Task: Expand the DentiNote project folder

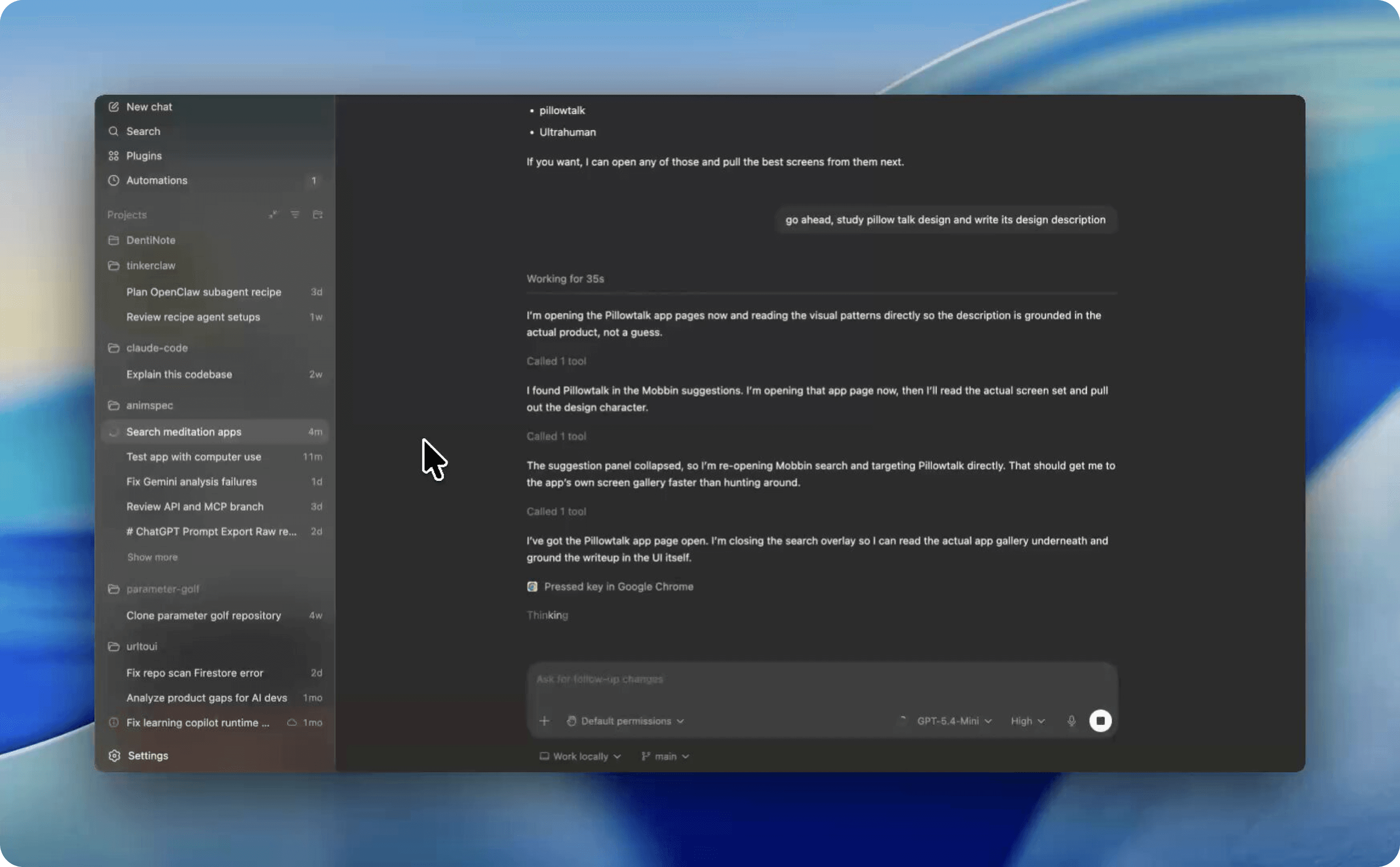Action: 150,240
